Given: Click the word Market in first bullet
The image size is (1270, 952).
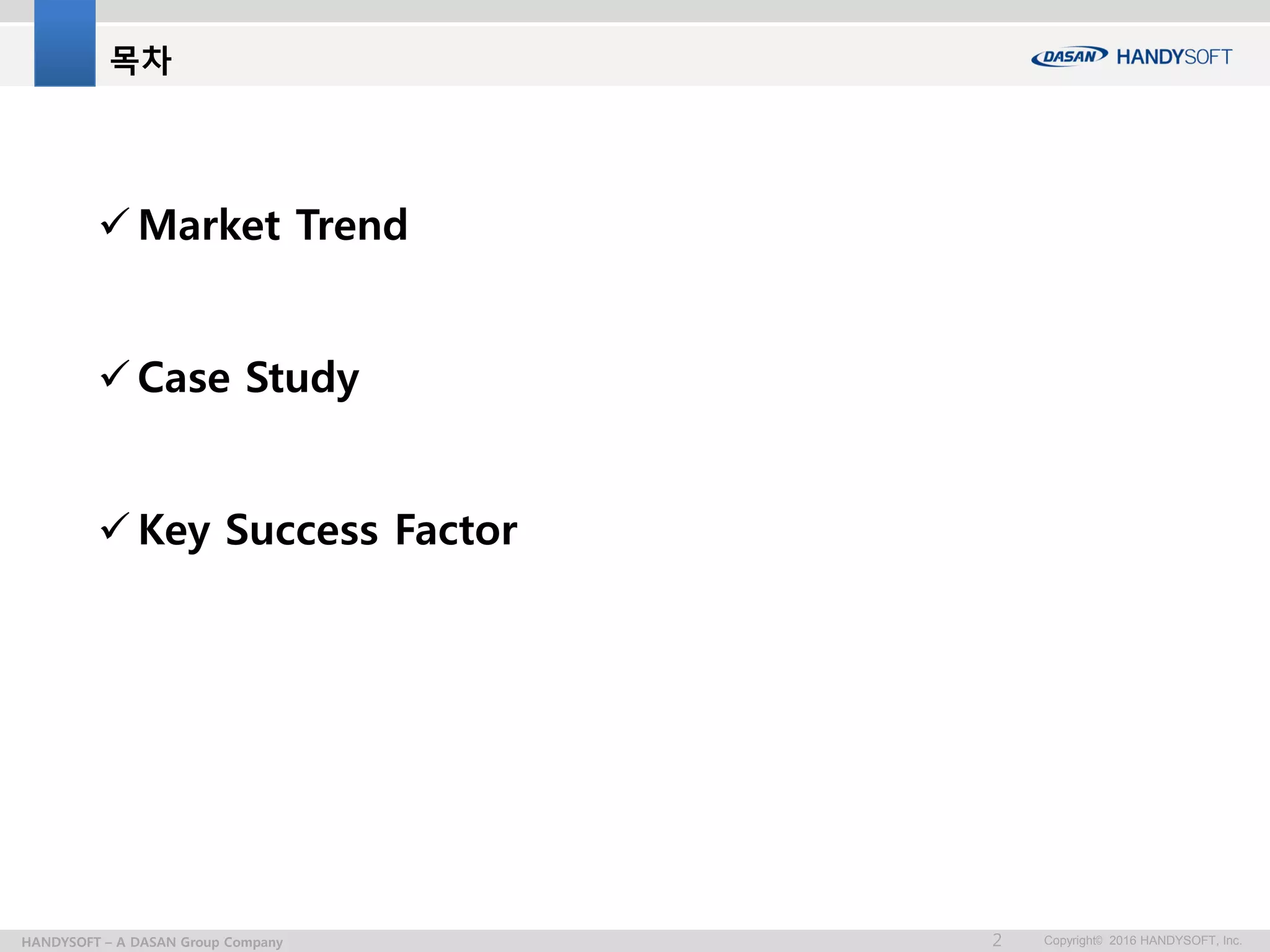Looking at the screenshot, I should click(210, 225).
